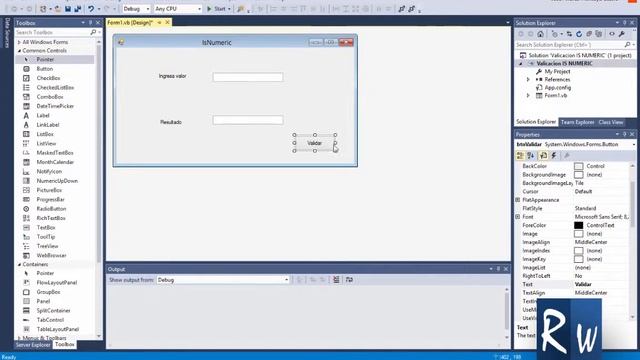The height and width of the screenshot is (360, 640).
Task: Toggle auto-hide pin on Properties panel
Action: [x=624, y=134]
